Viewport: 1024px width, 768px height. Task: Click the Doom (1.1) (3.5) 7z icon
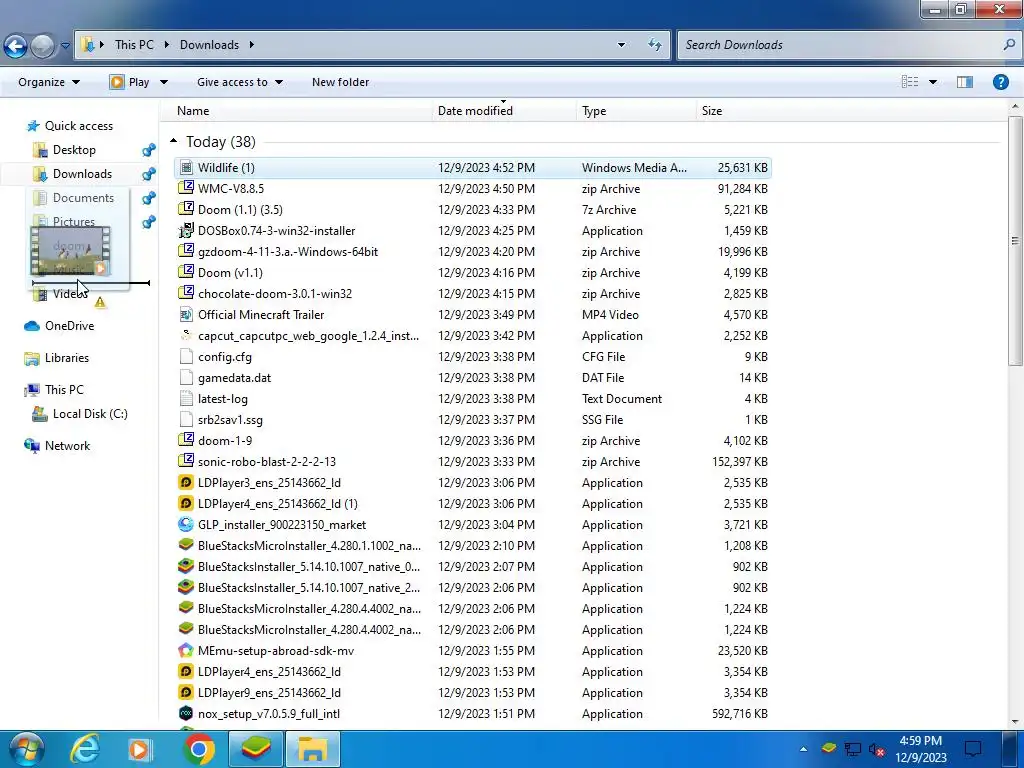click(186, 209)
